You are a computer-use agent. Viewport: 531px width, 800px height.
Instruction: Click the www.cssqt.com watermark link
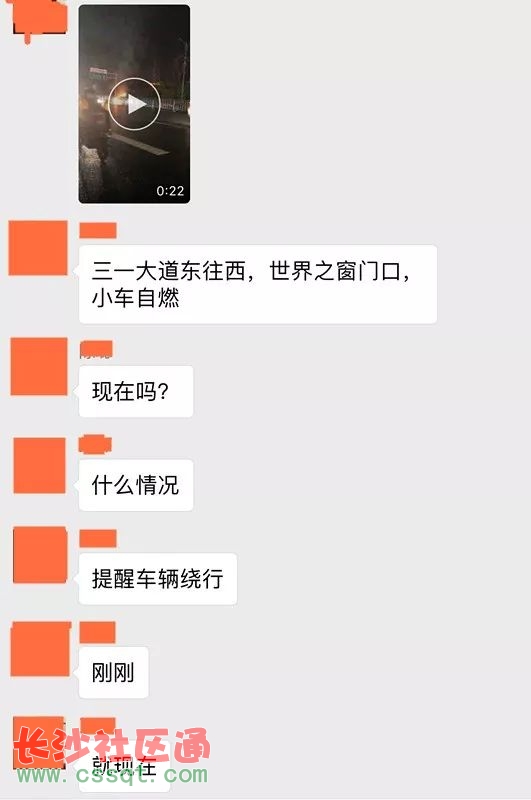112,774
